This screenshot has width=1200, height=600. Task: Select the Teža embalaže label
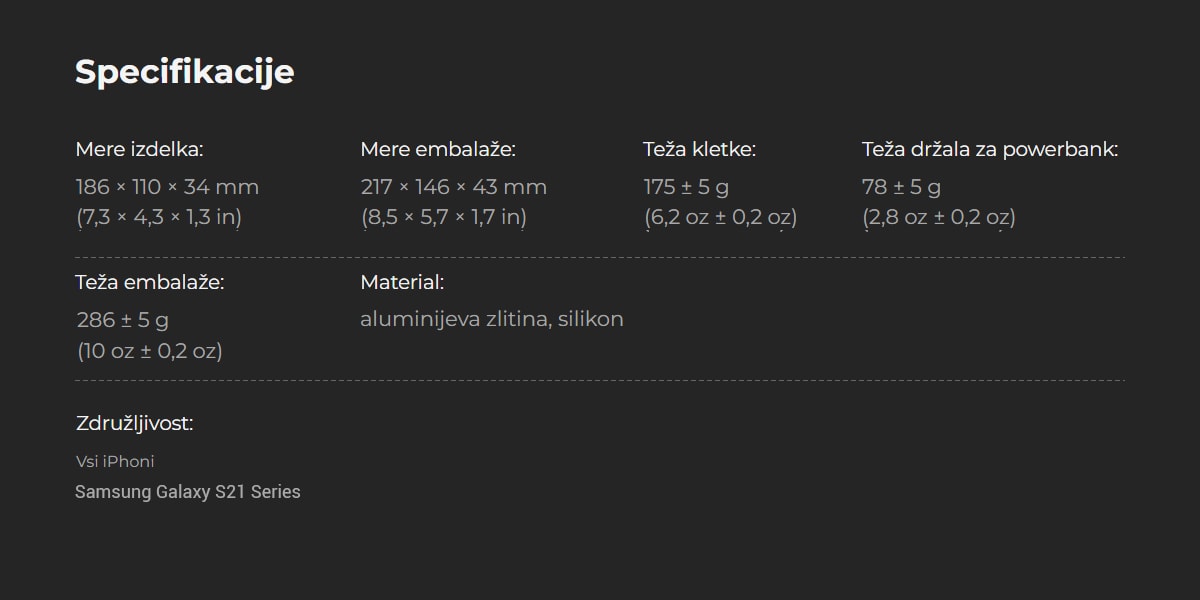(x=150, y=283)
